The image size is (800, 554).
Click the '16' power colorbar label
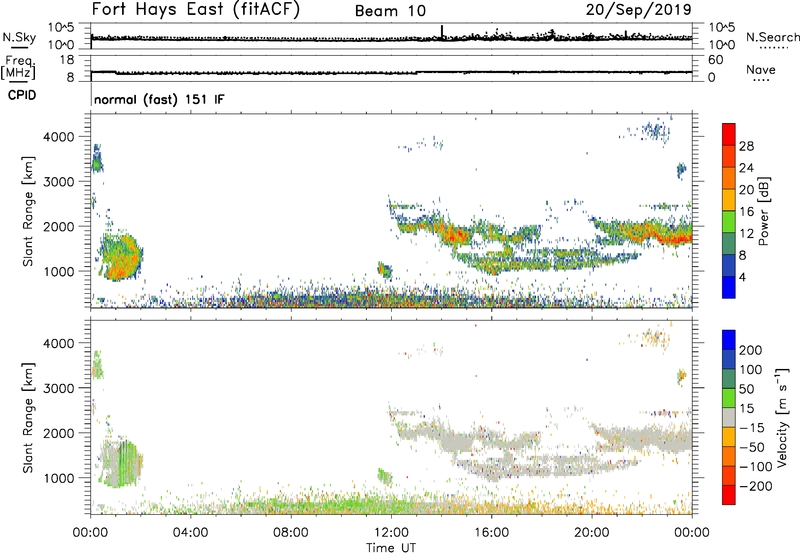point(746,212)
